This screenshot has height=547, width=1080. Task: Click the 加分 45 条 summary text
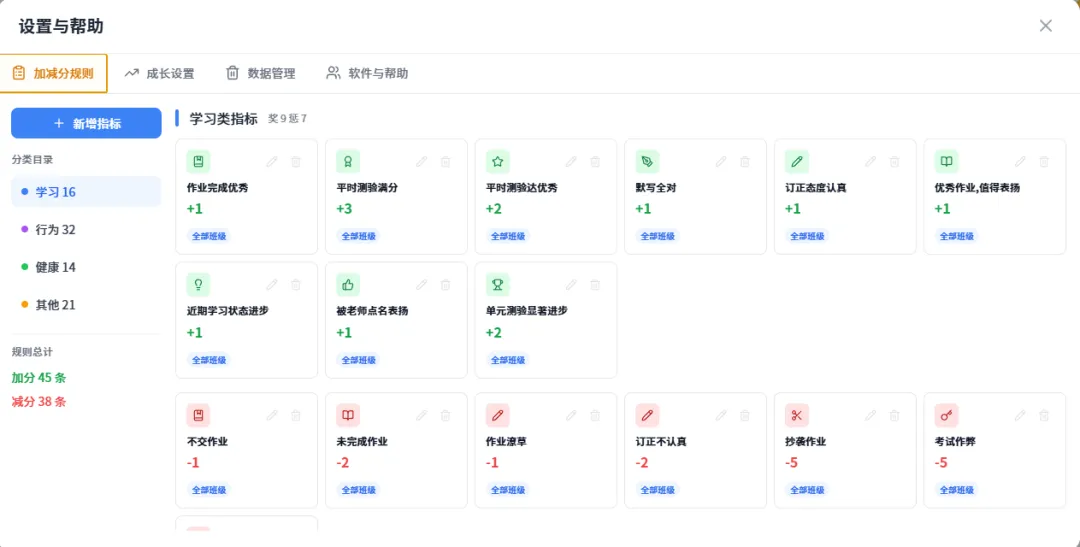click(39, 378)
